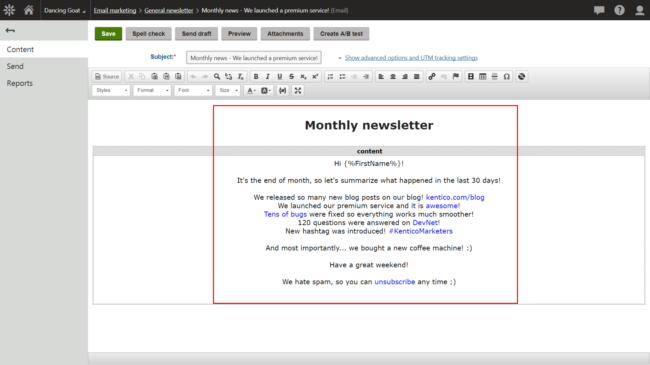This screenshot has height=365, width=650.
Task: Toggle bold formatting in editor toolbar
Action: (x=256, y=76)
